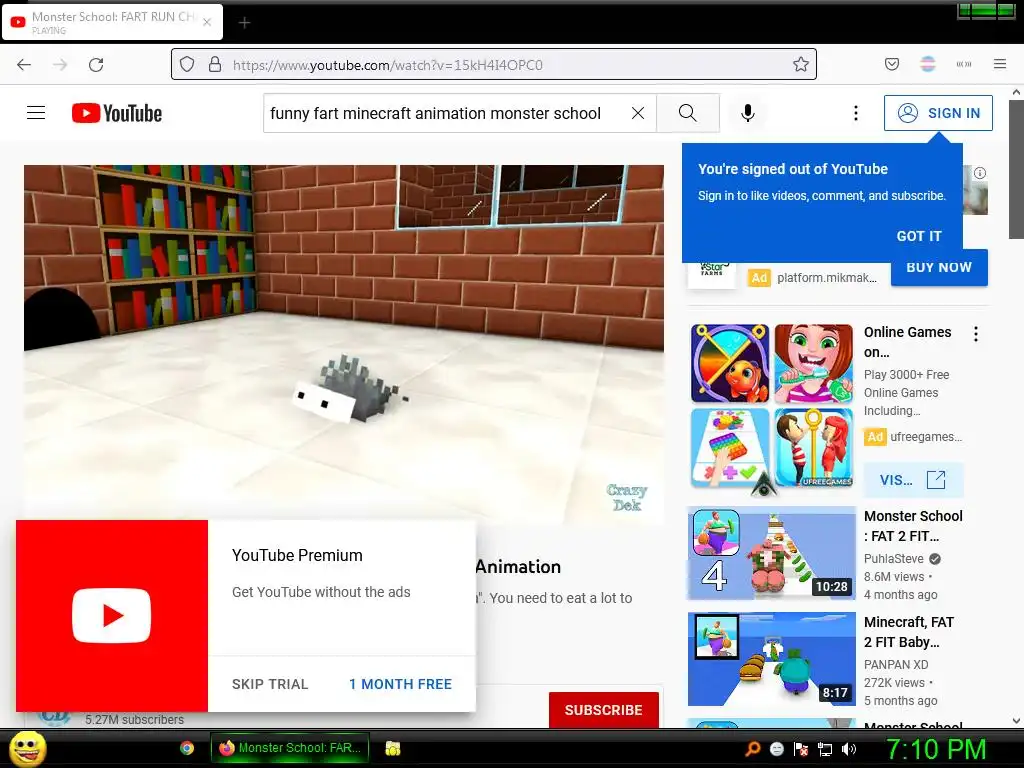Open the YouTube hamburger guide menu

pyautogui.click(x=36, y=113)
